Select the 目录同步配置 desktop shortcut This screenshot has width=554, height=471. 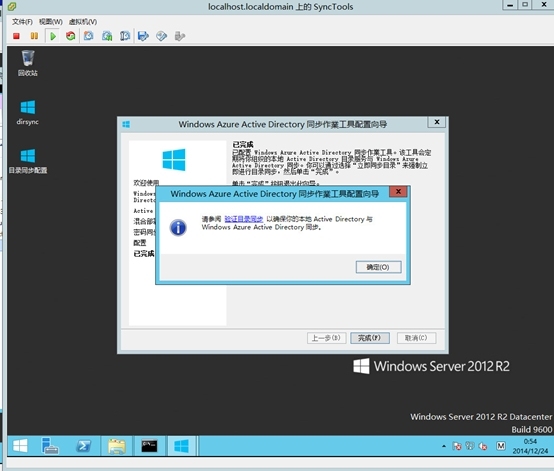(x=28, y=161)
